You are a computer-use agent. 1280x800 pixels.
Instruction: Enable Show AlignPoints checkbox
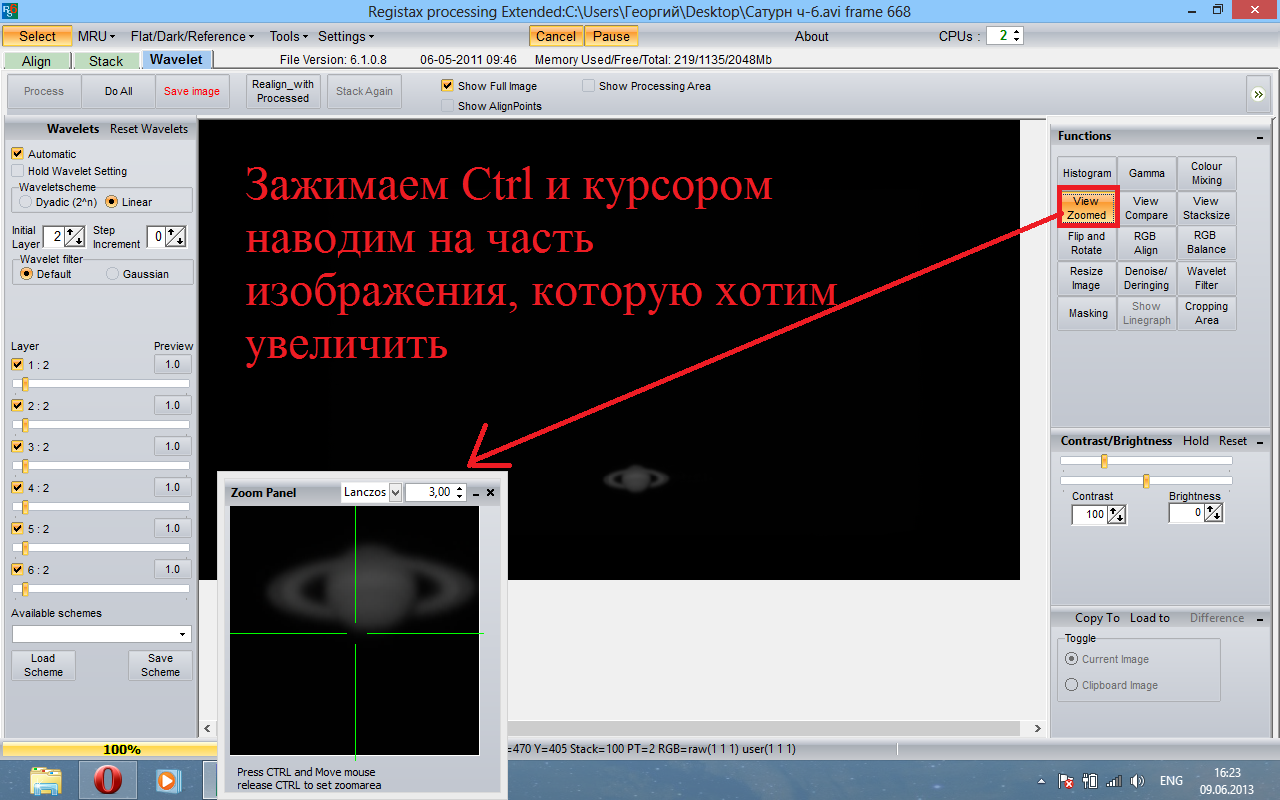(x=448, y=106)
